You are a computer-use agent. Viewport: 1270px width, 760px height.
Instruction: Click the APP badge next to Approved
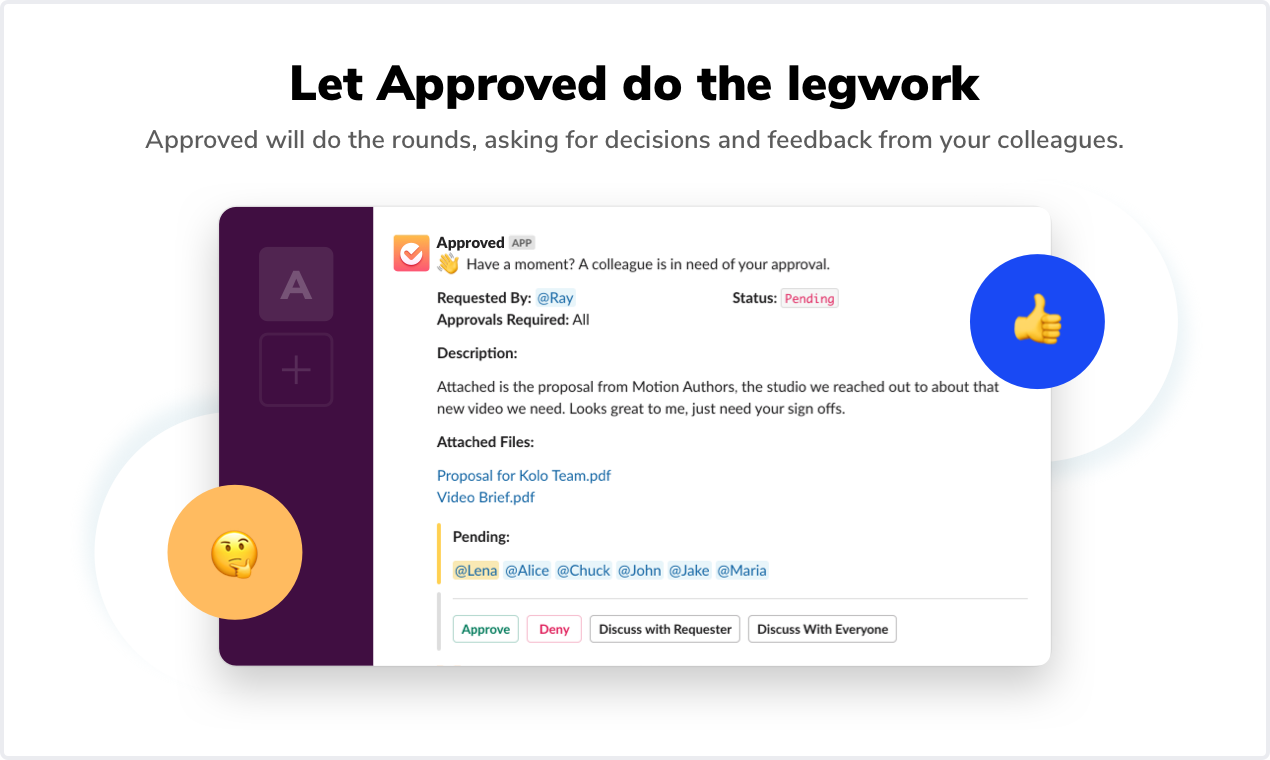(521, 242)
